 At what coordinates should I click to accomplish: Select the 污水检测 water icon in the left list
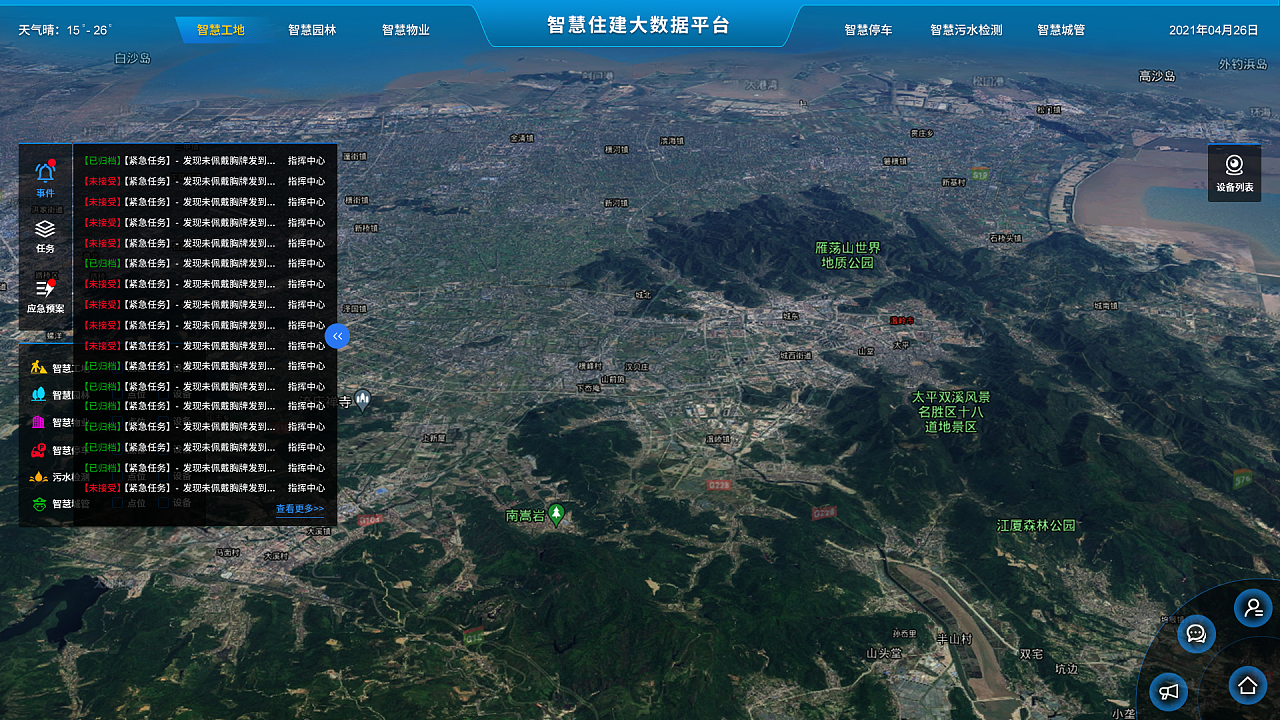pos(39,477)
